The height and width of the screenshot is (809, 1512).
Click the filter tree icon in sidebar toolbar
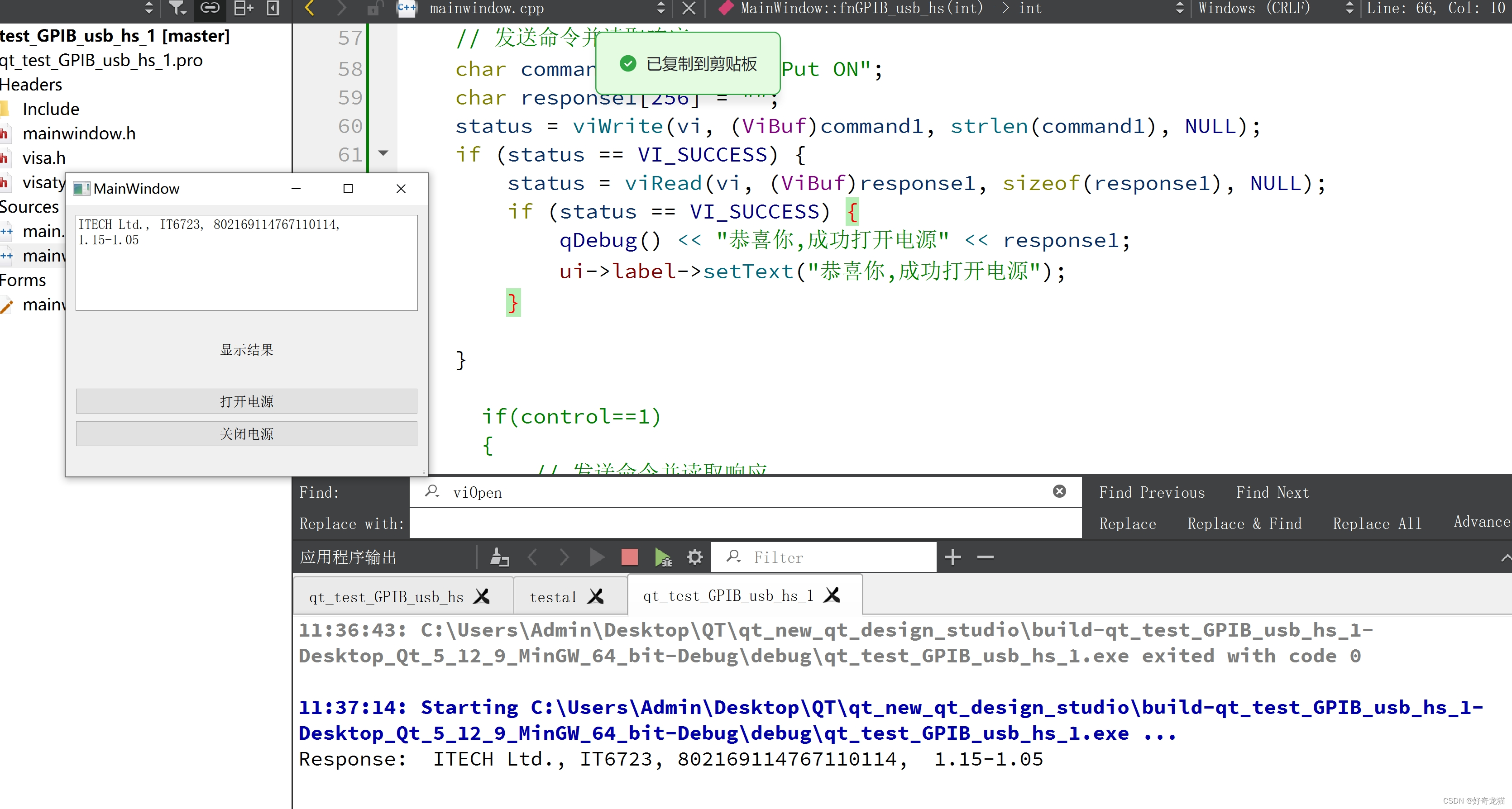[177, 8]
